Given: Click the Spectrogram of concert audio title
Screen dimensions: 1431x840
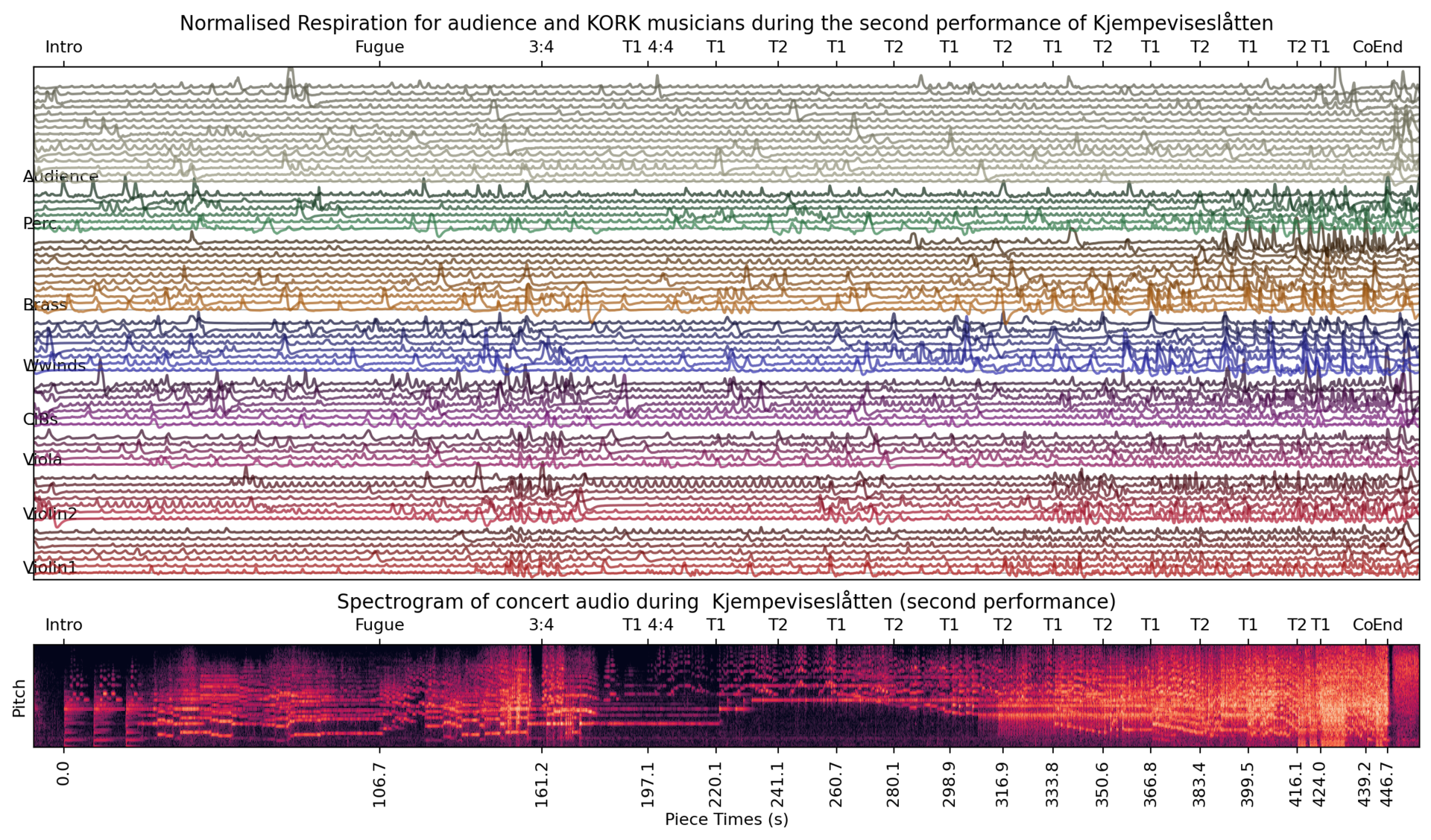Looking at the screenshot, I should pos(726,601).
